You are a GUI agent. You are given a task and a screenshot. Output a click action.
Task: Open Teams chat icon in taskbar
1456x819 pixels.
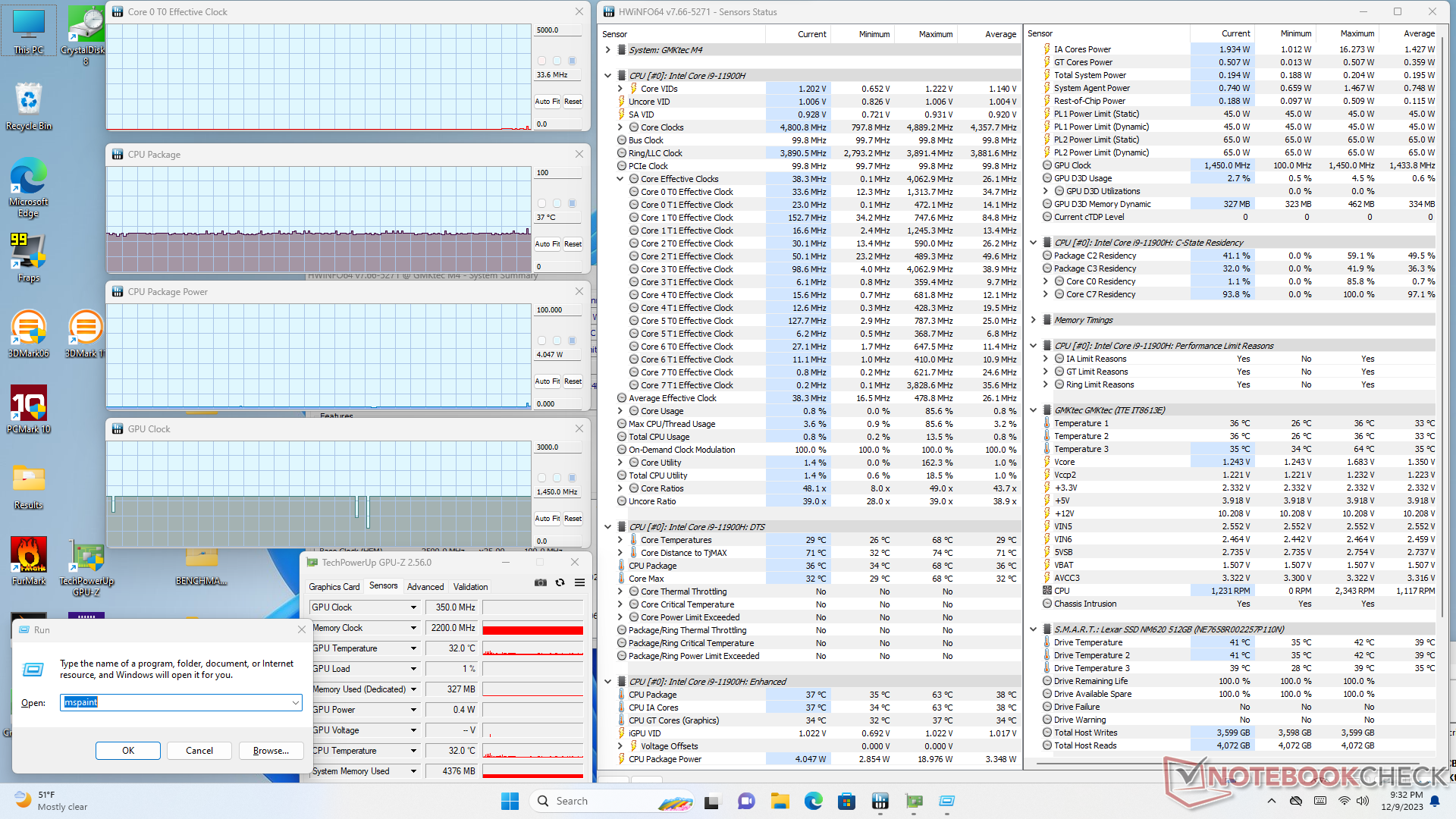(x=746, y=801)
